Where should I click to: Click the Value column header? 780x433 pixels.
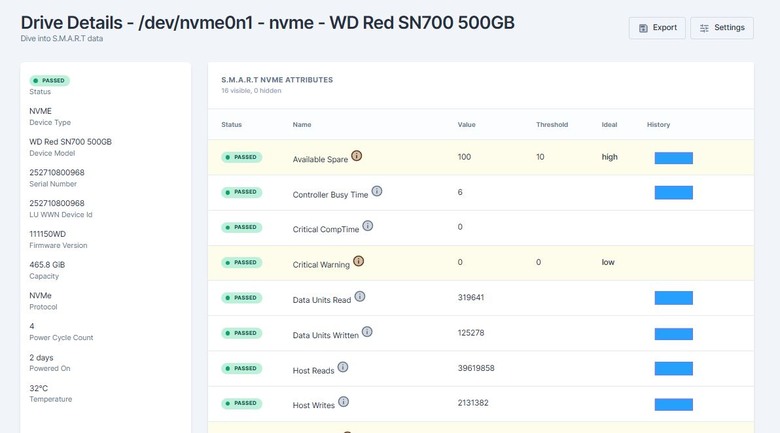(x=467, y=124)
